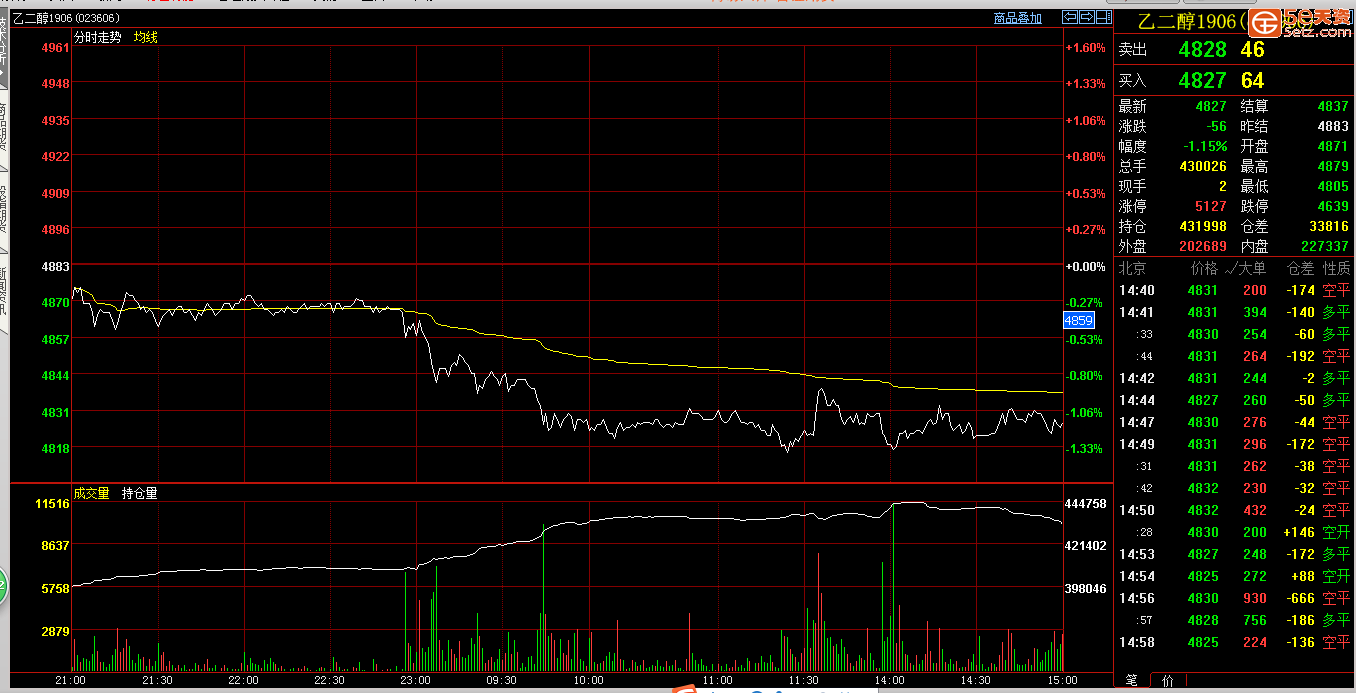Click the 涨停 value 5127
The image size is (1356, 693).
click(1211, 206)
